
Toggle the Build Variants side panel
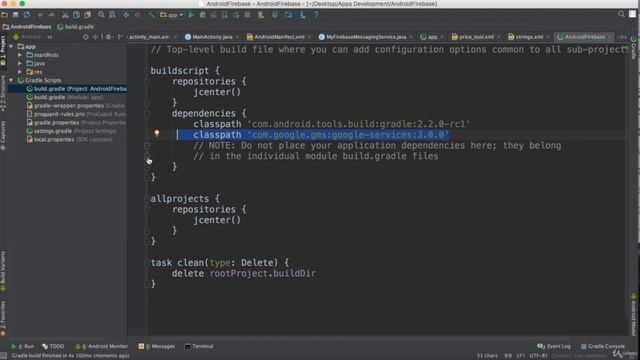click(x=3, y=271)
